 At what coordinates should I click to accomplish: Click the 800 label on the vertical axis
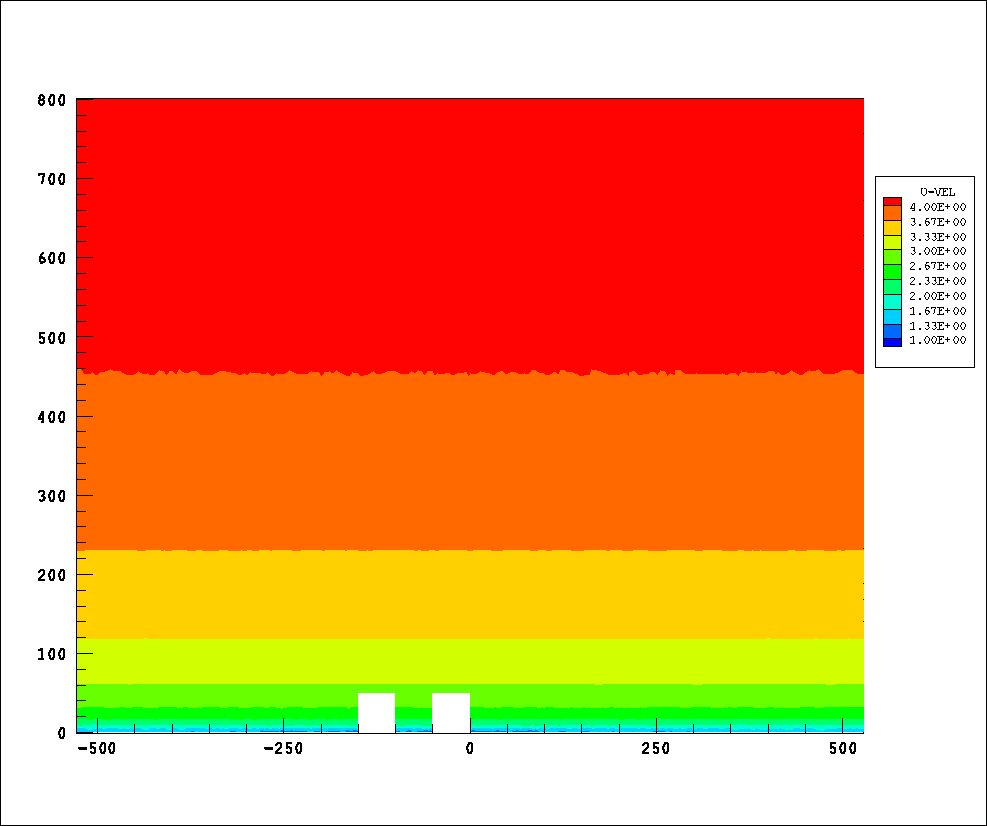pyautogui.click(x=52, y=100)
